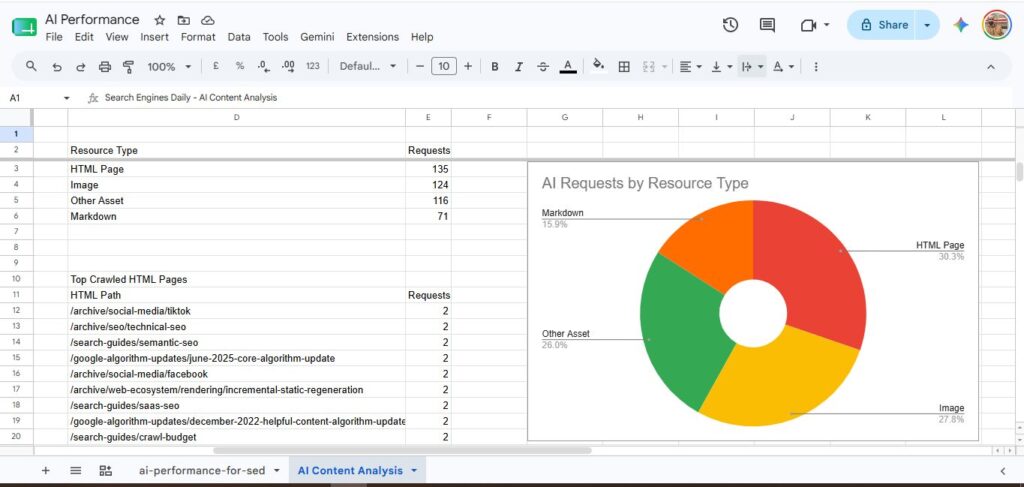The width and height of the screenshot is (1024, 487).
Task: Open the Data menu
Action: point(239,37)
